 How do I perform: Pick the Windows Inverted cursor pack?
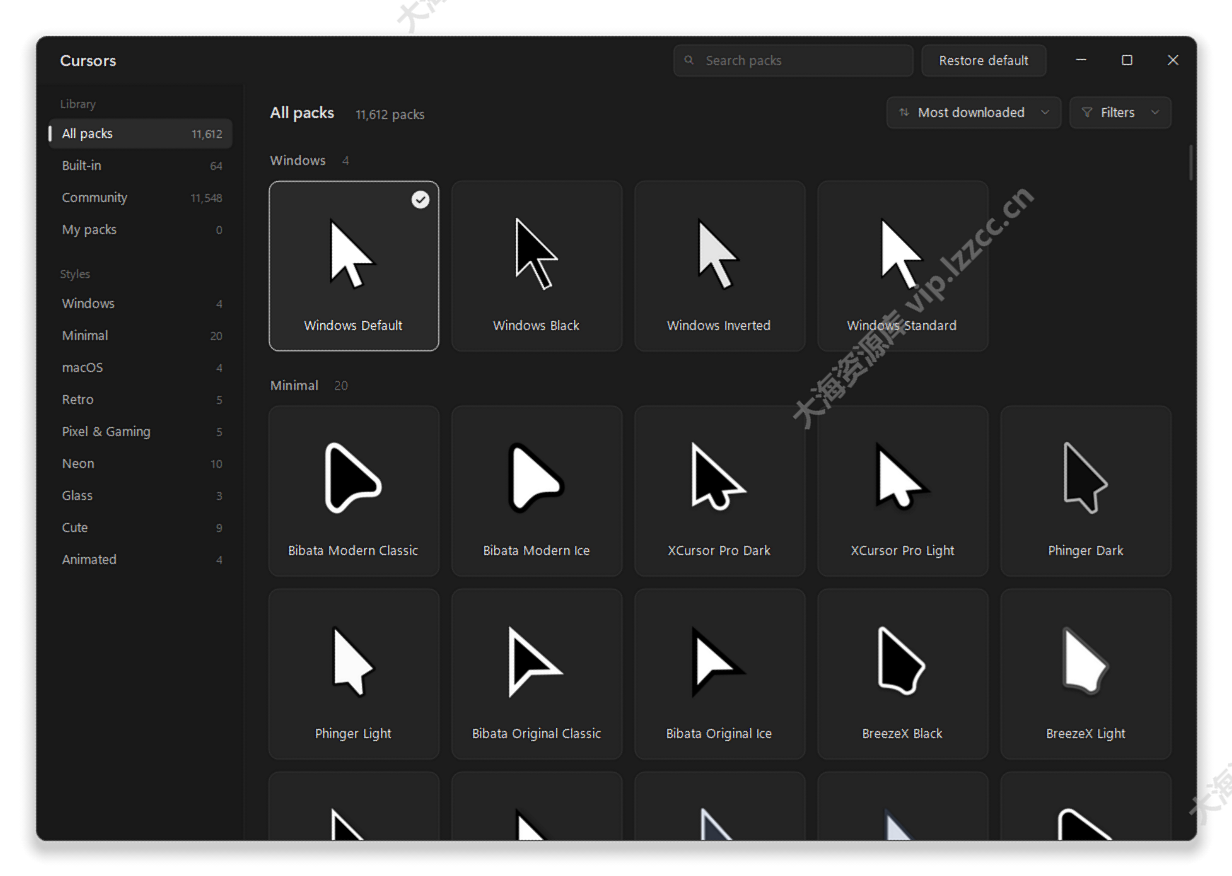(x=720, y=266)
